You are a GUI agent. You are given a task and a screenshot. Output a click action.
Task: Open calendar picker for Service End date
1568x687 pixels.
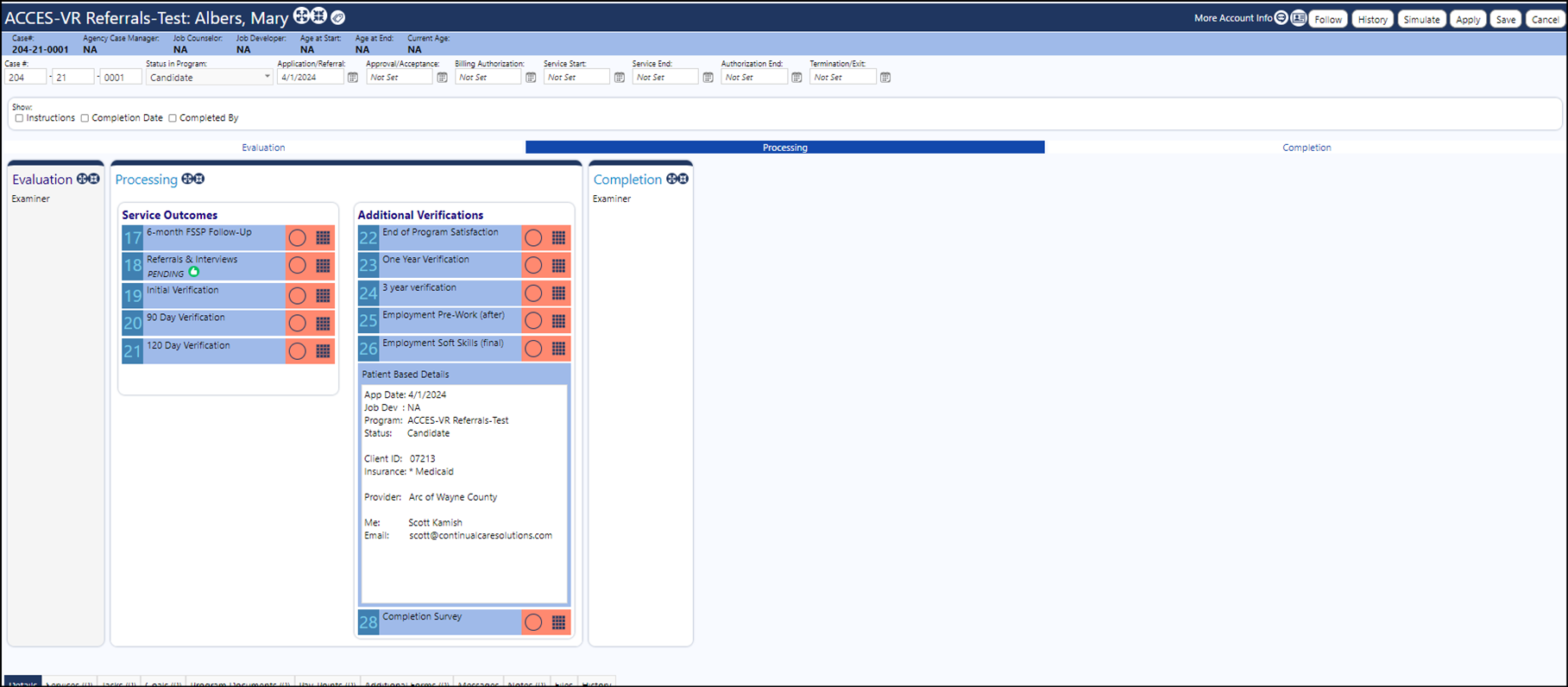tap(708, 78)
